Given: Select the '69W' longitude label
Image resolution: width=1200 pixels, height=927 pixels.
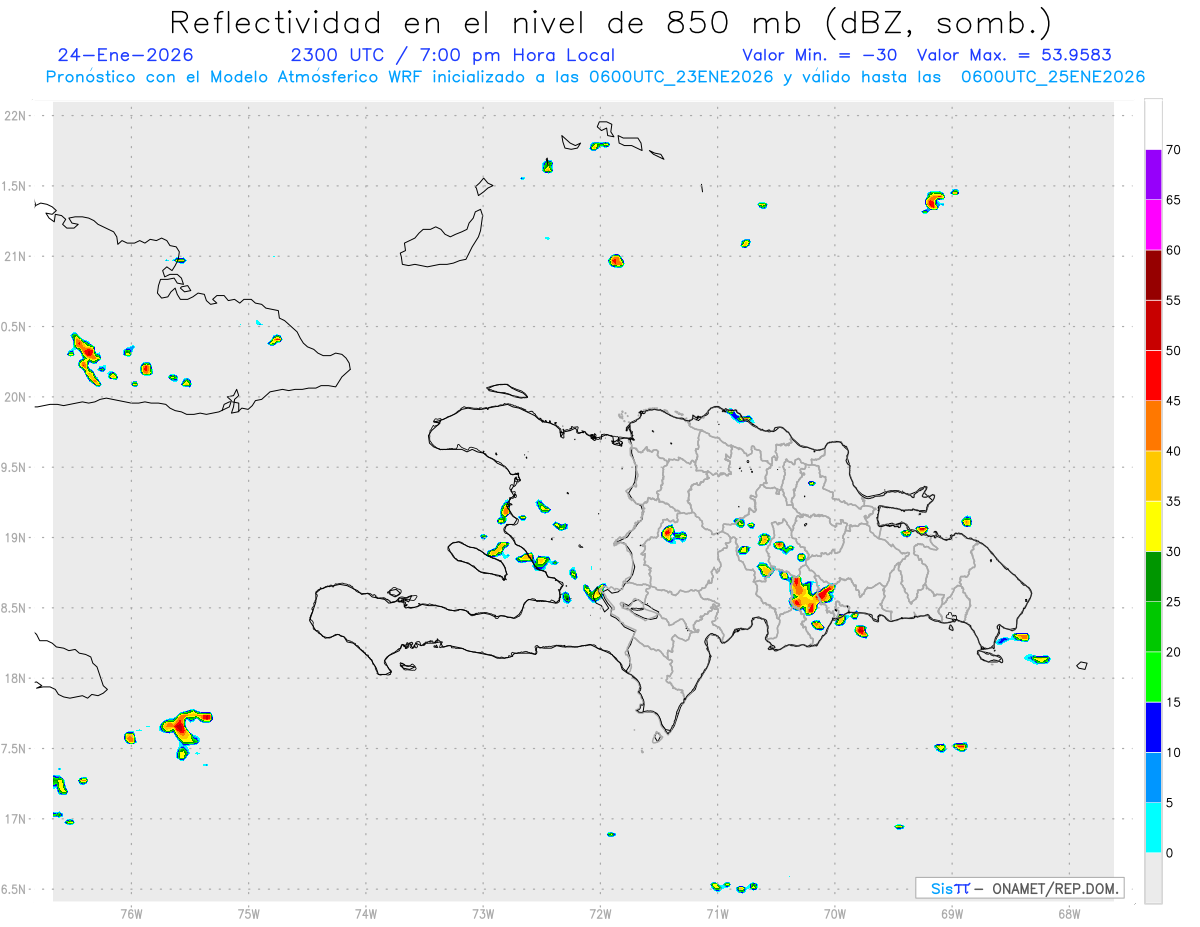Looking at the screenshot, I should pyautogui.click(x=952, y=914).
